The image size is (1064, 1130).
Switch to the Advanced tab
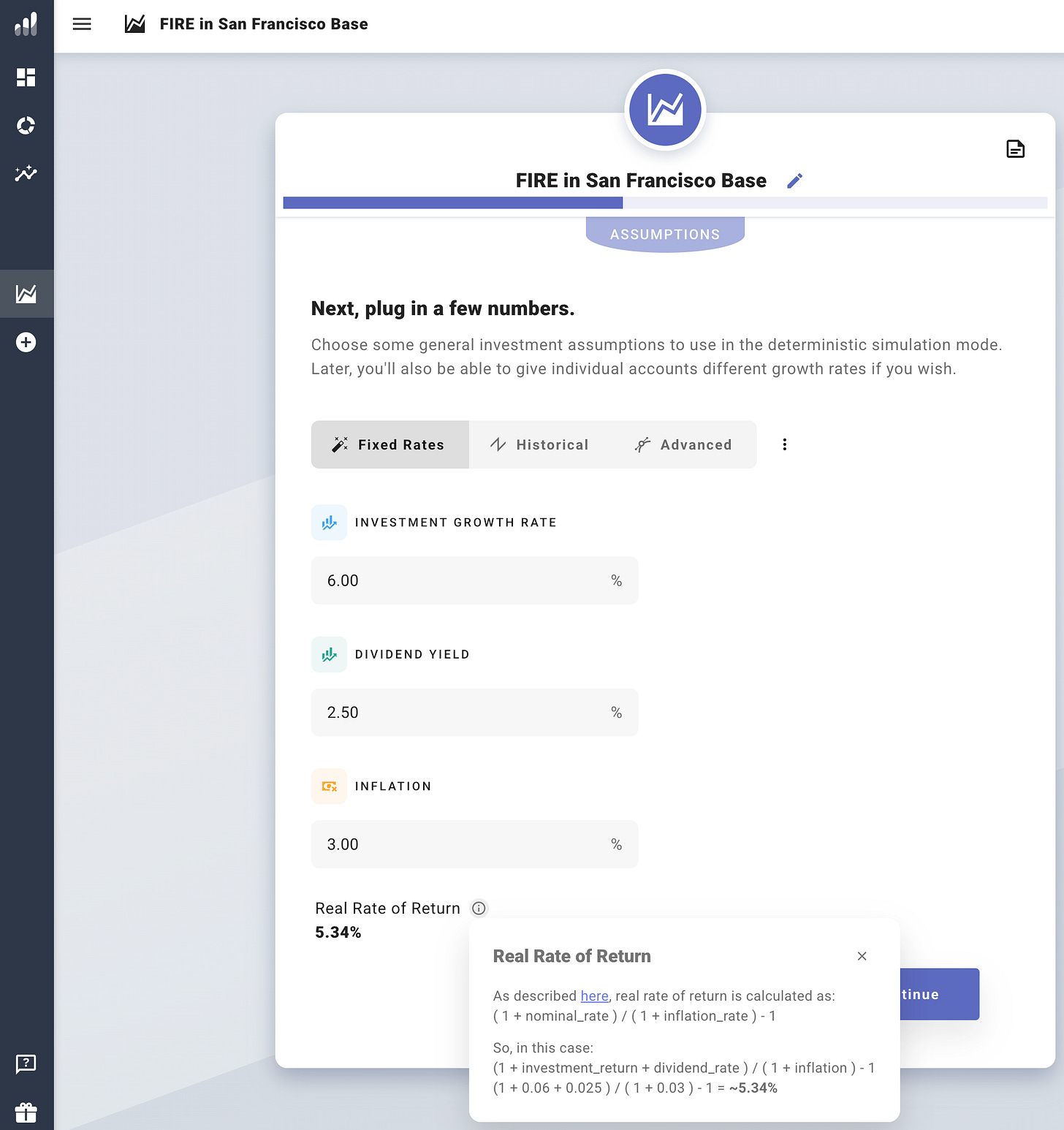(683, 444)
